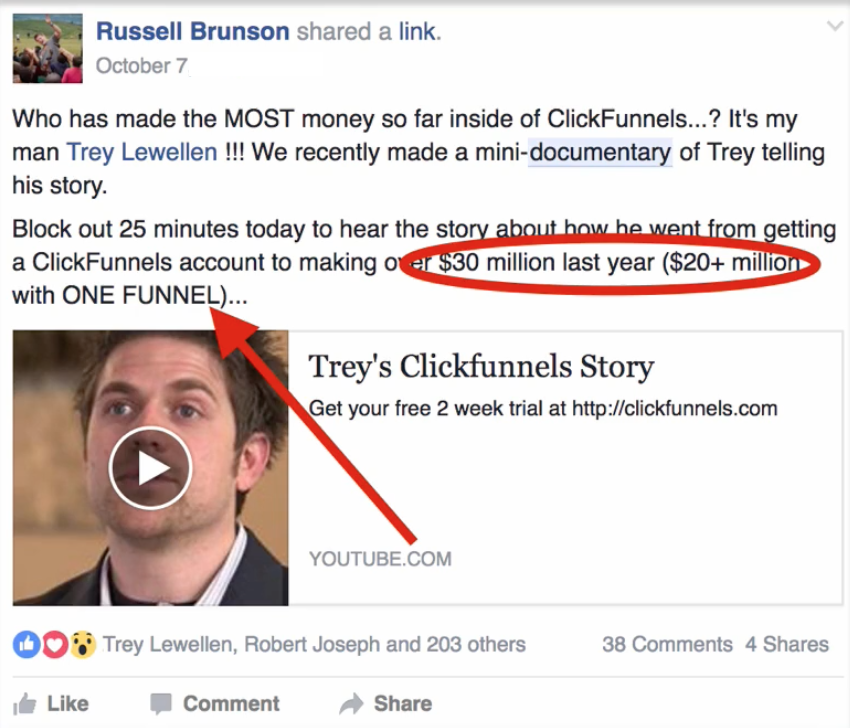The height and width of the screenshot is (728, 850).
Task: Click the Comment speech bubble icon
Action: click(161, 704)
